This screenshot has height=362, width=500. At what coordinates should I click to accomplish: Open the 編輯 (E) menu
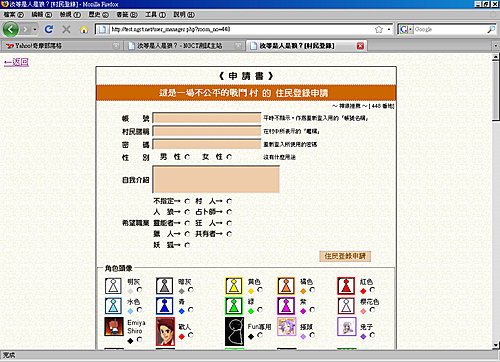42,15
